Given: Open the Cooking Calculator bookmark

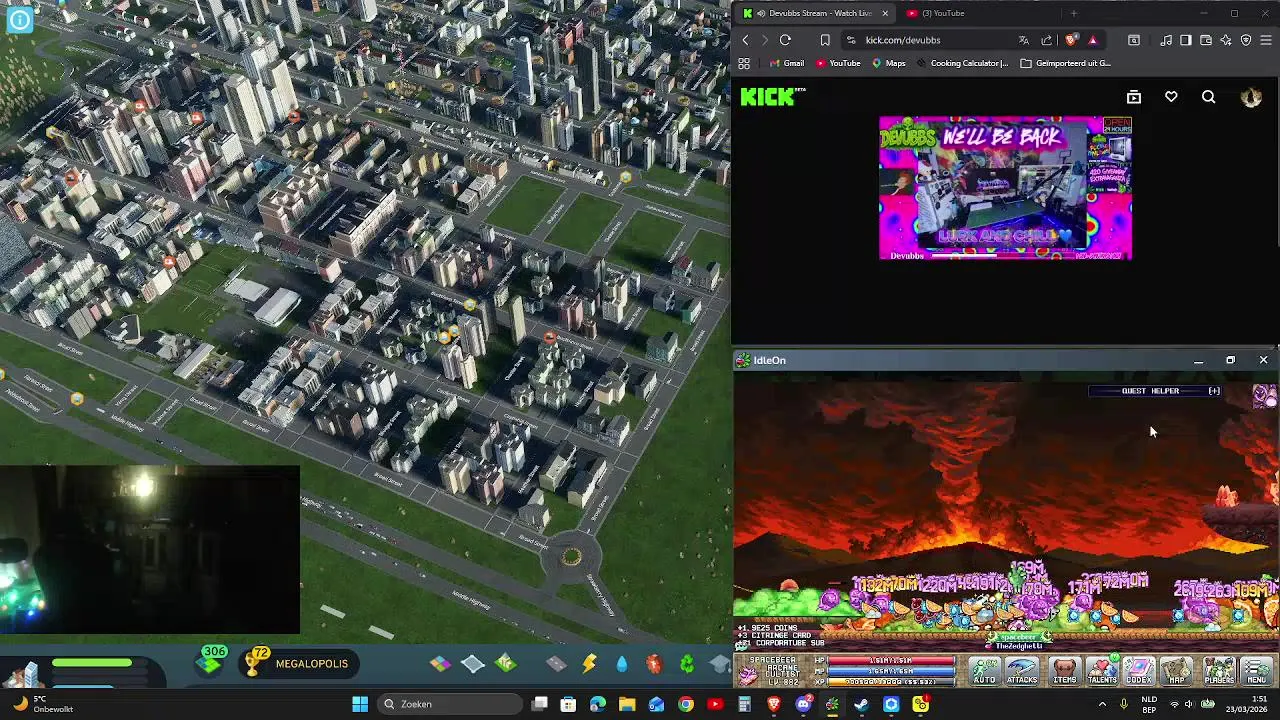Looking at the screenshot, I should tap(961, 63).
